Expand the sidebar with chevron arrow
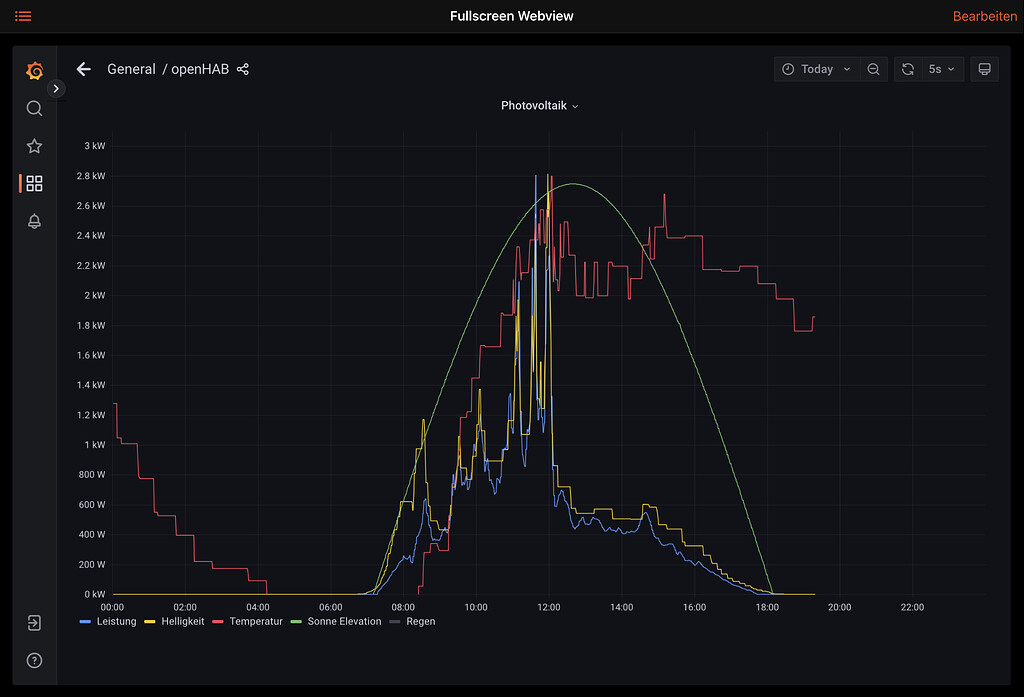 (x=57, y=88)
